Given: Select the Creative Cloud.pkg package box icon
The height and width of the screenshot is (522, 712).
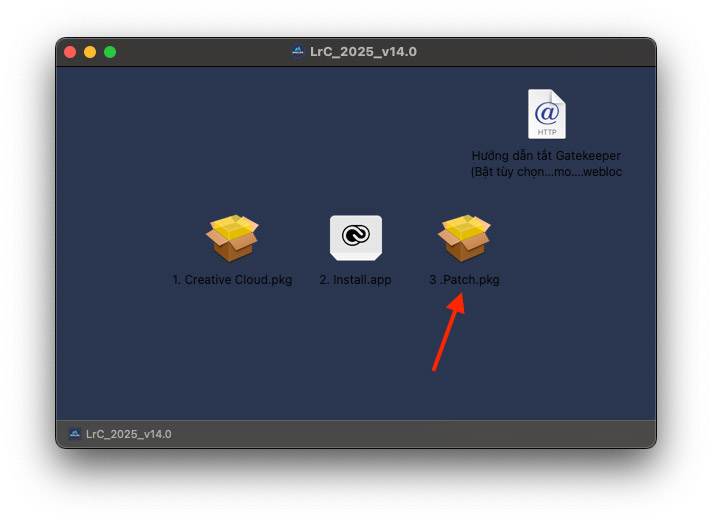Looking at the screenshot, I should 232,238.
